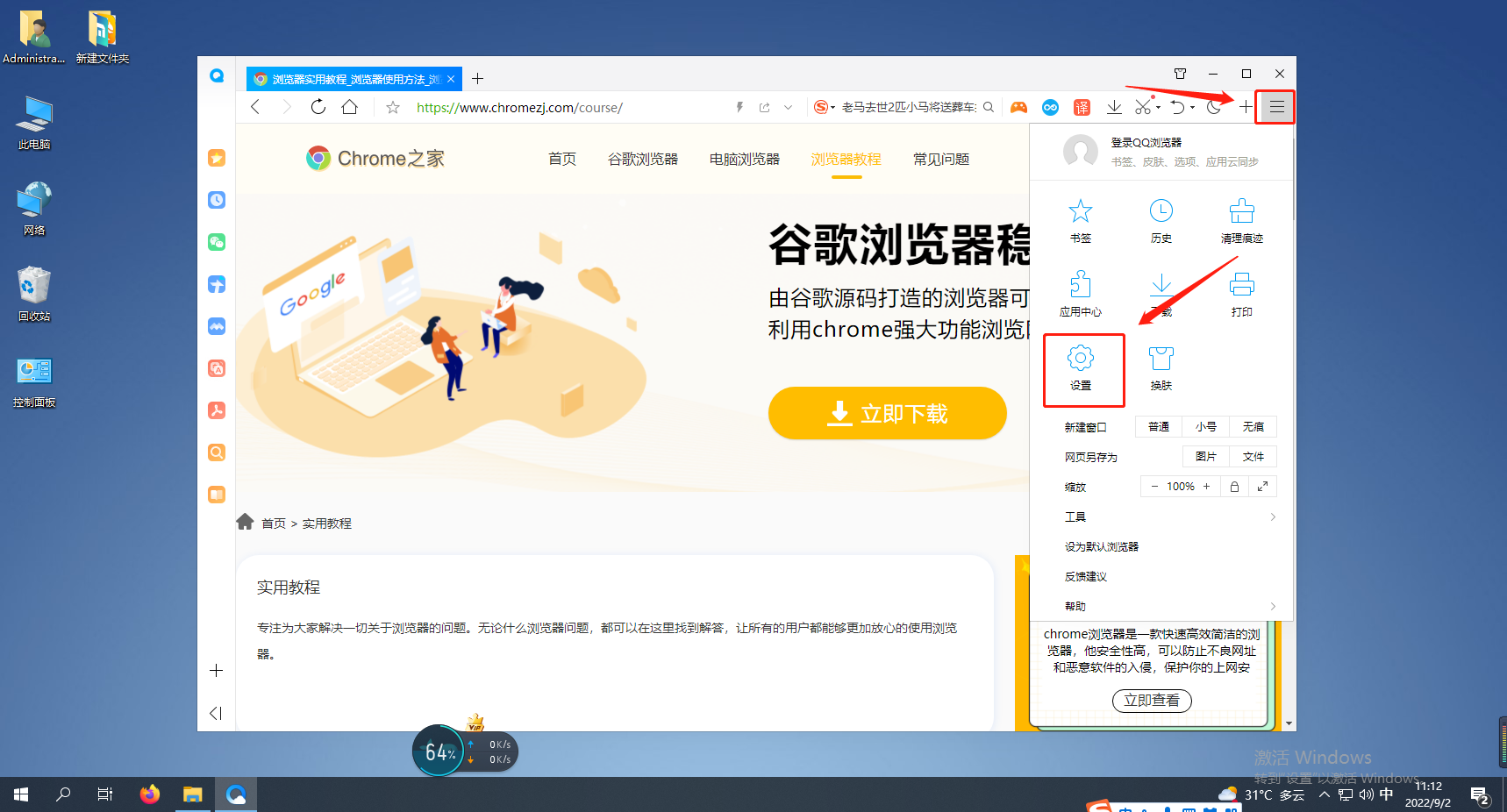Click the sidebar add plus button
The height and width of the screenshot is (812, 1507).
click(217, 671)
